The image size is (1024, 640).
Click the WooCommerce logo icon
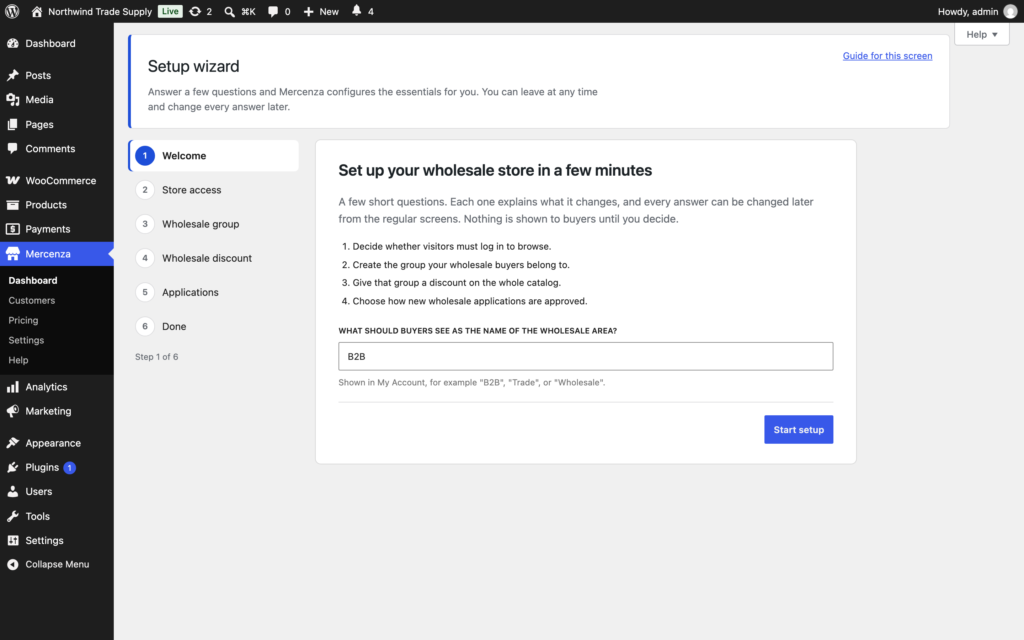click(12, 180)
